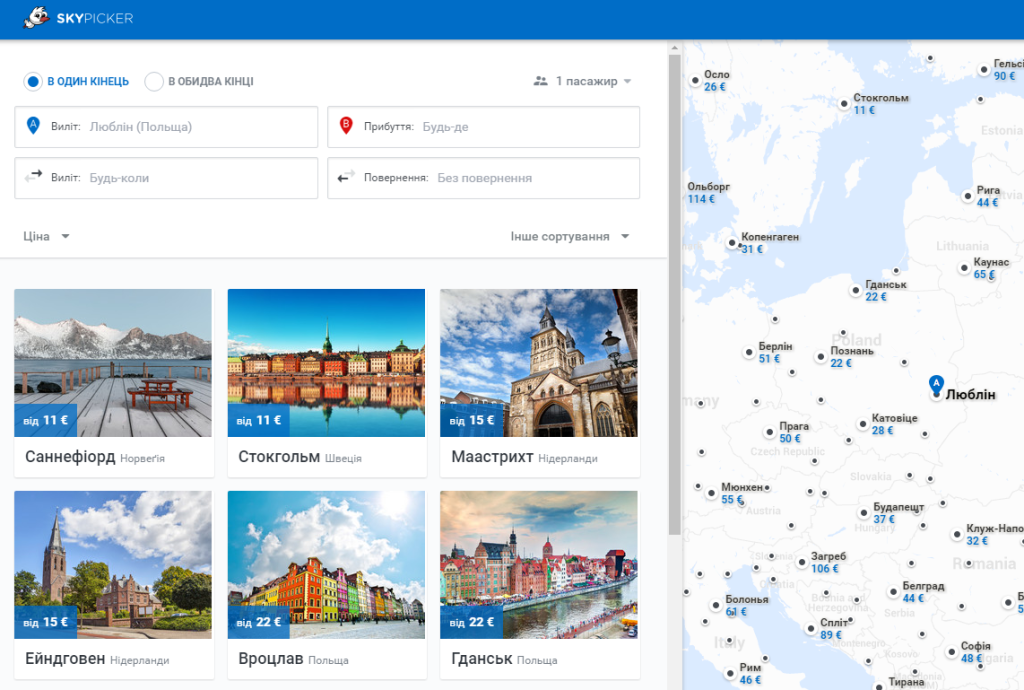Image resolution: width=1024 pixels, height=690 pixels.
Task: Open the Маастрихт destination card
Action: [x=539, y=383]
